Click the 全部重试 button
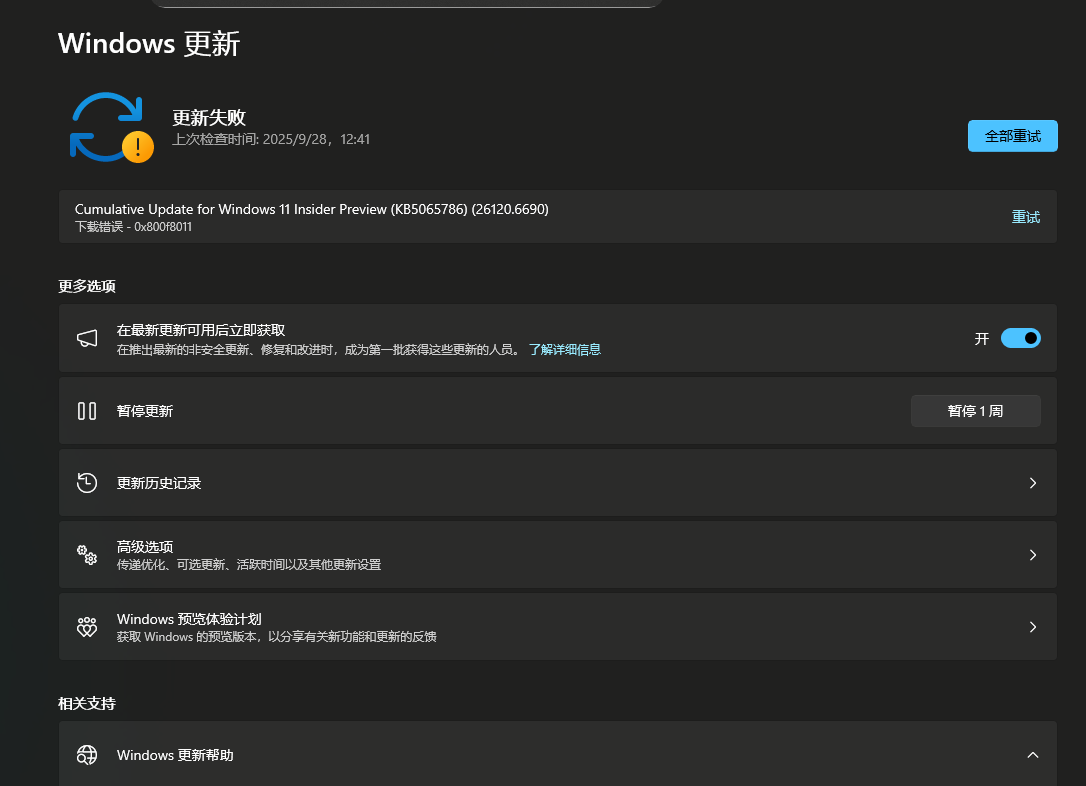This screenshot has width=1086, height=786. tap(1013, 136)
